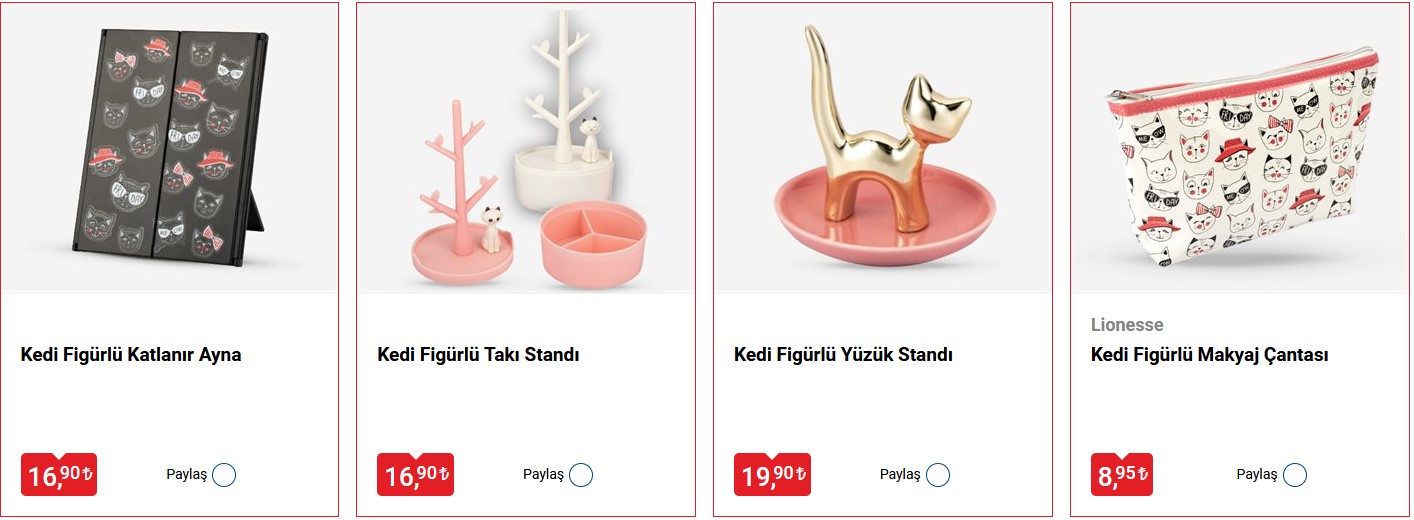This screenshot has width=1414, height=520.
Task: Open the Kedi Figürlü Katlanır Ayna title
Action: click(131, 355)
